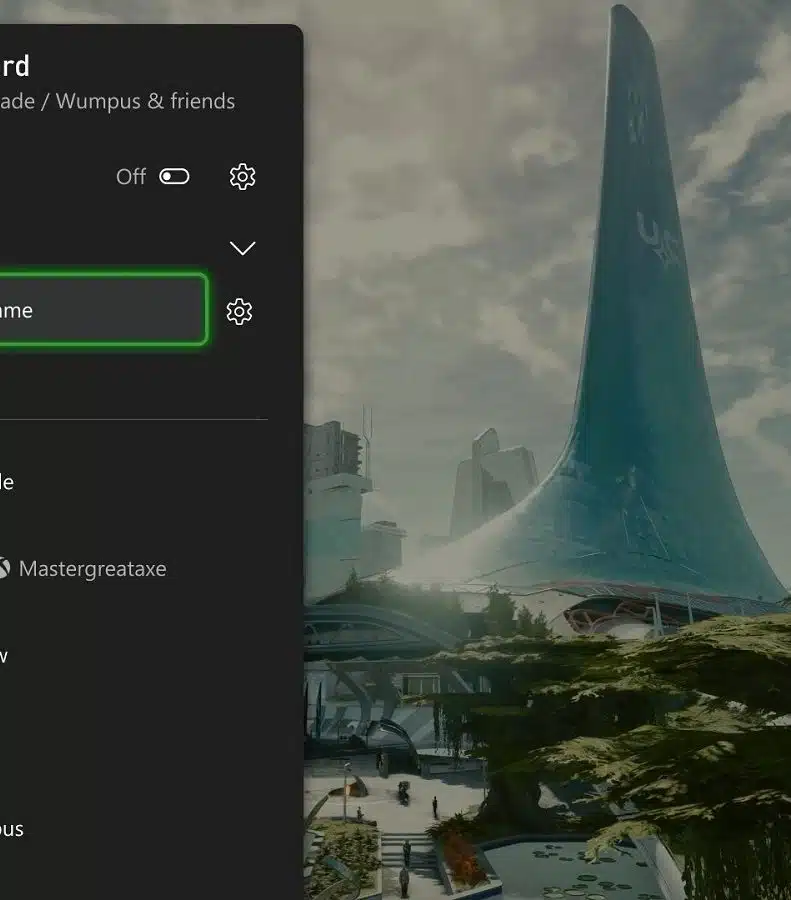
Task: Click the 'Wumpus & friends' channel text
Action: click(x=145, y=101)
